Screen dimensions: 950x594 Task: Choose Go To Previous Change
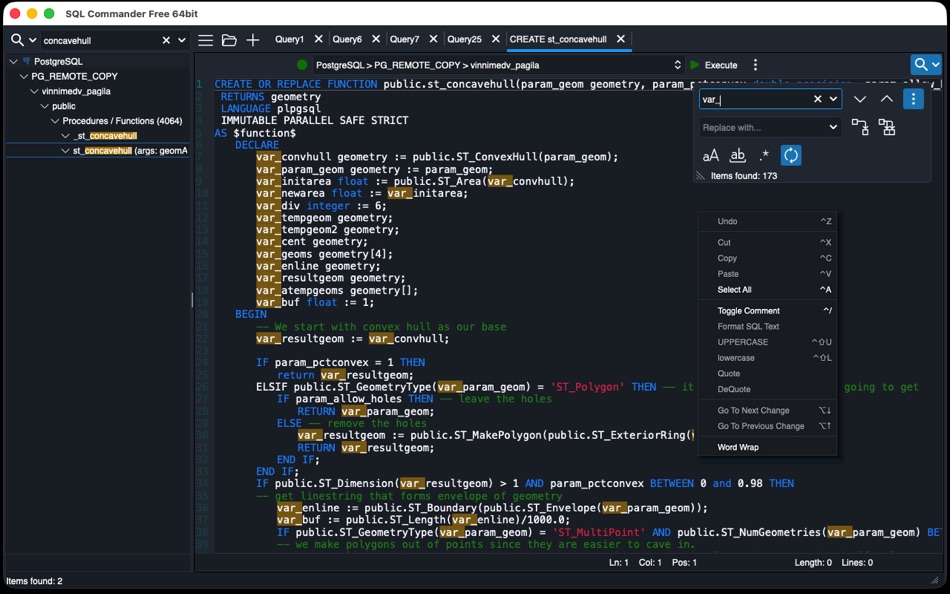(767, 426)
